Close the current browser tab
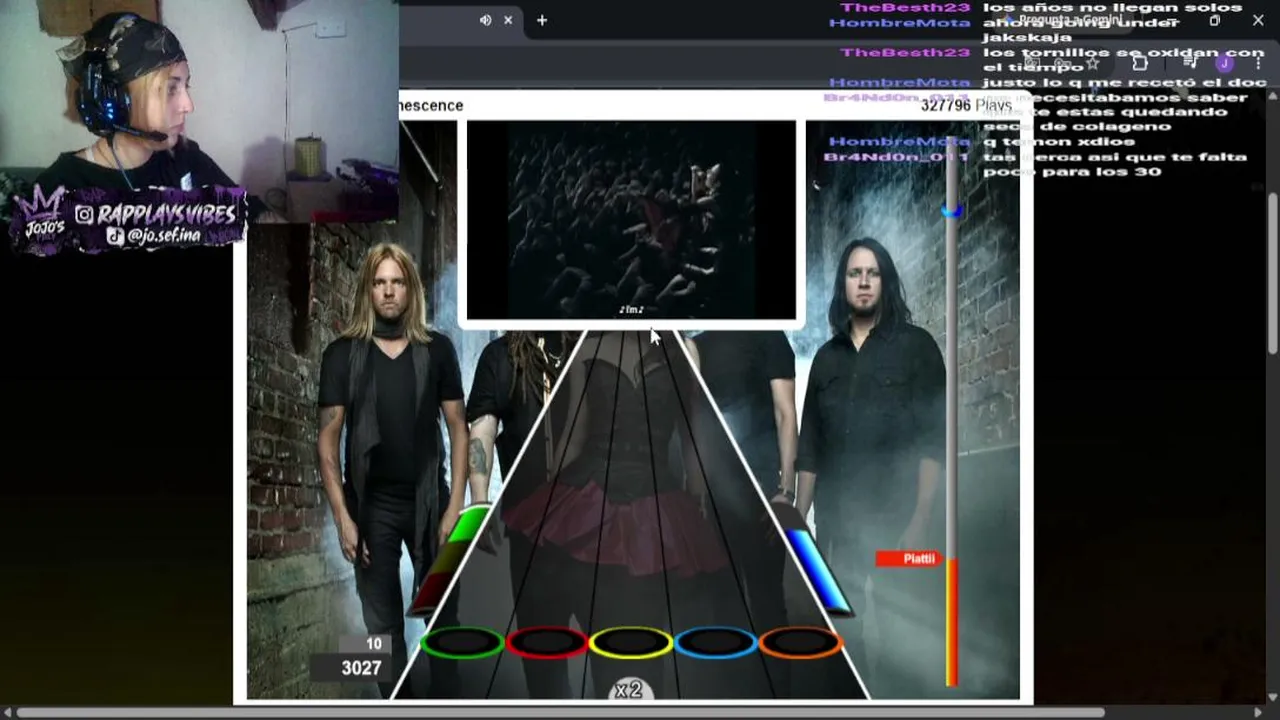 pos(508,20)
